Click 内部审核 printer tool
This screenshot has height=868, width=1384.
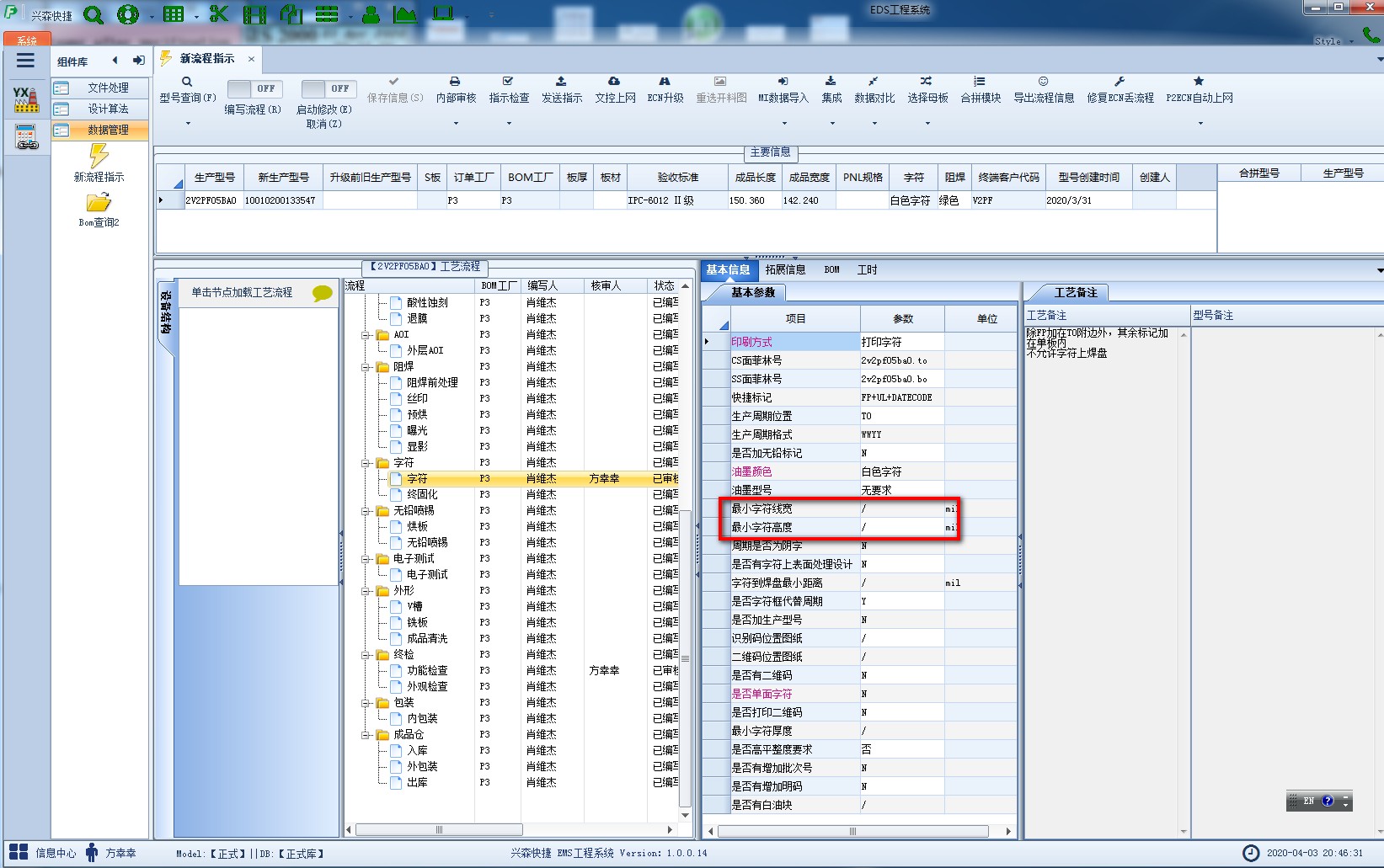[x=456, y=90]
